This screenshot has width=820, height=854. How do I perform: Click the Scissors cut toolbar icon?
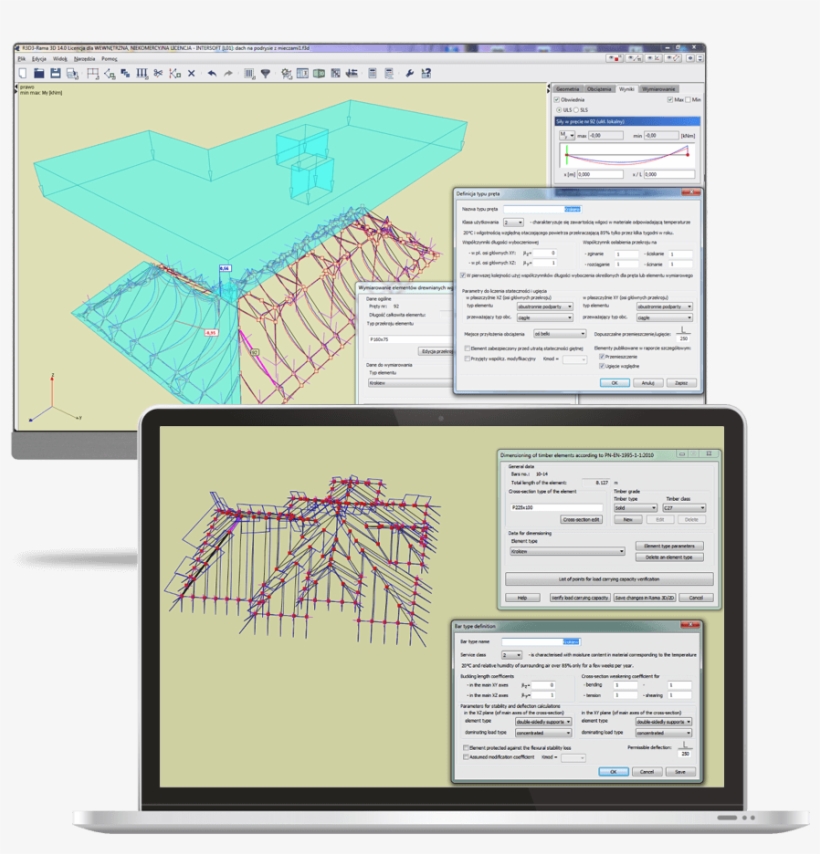(158, 73)
